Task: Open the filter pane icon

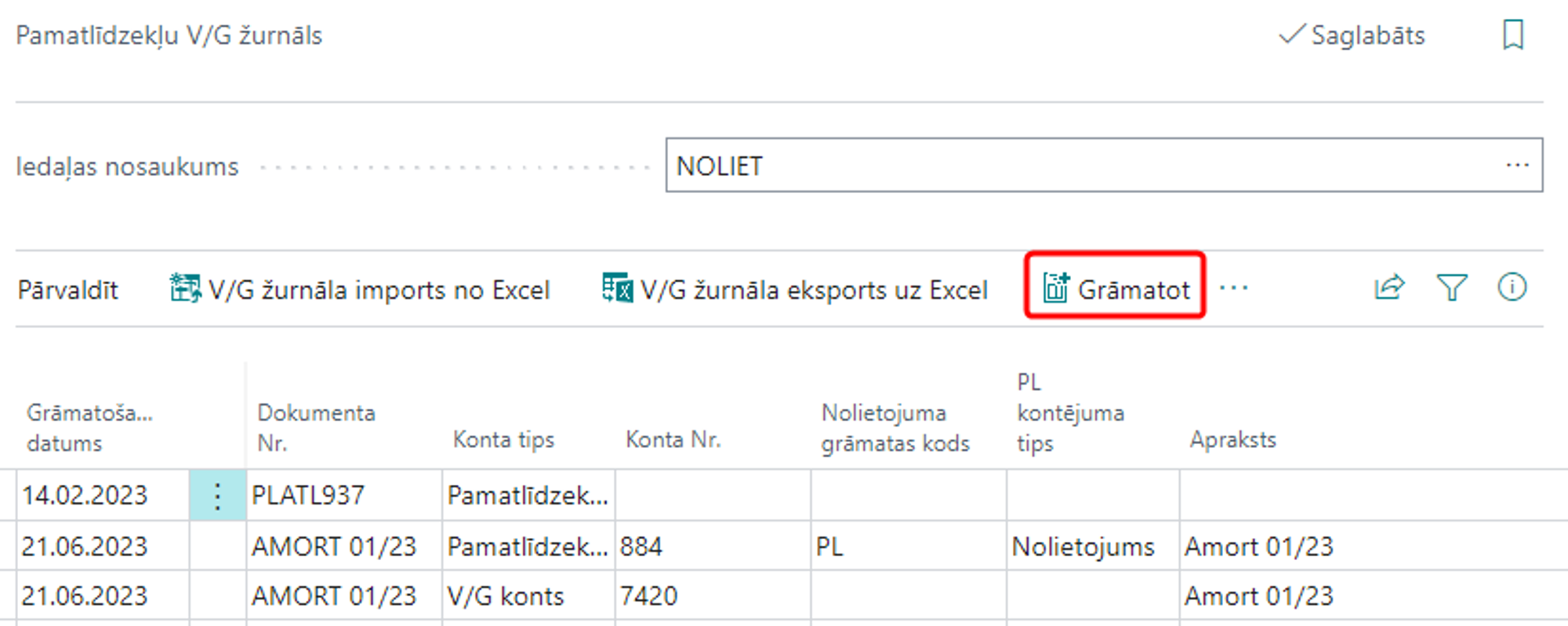Action: [1450, 288]
